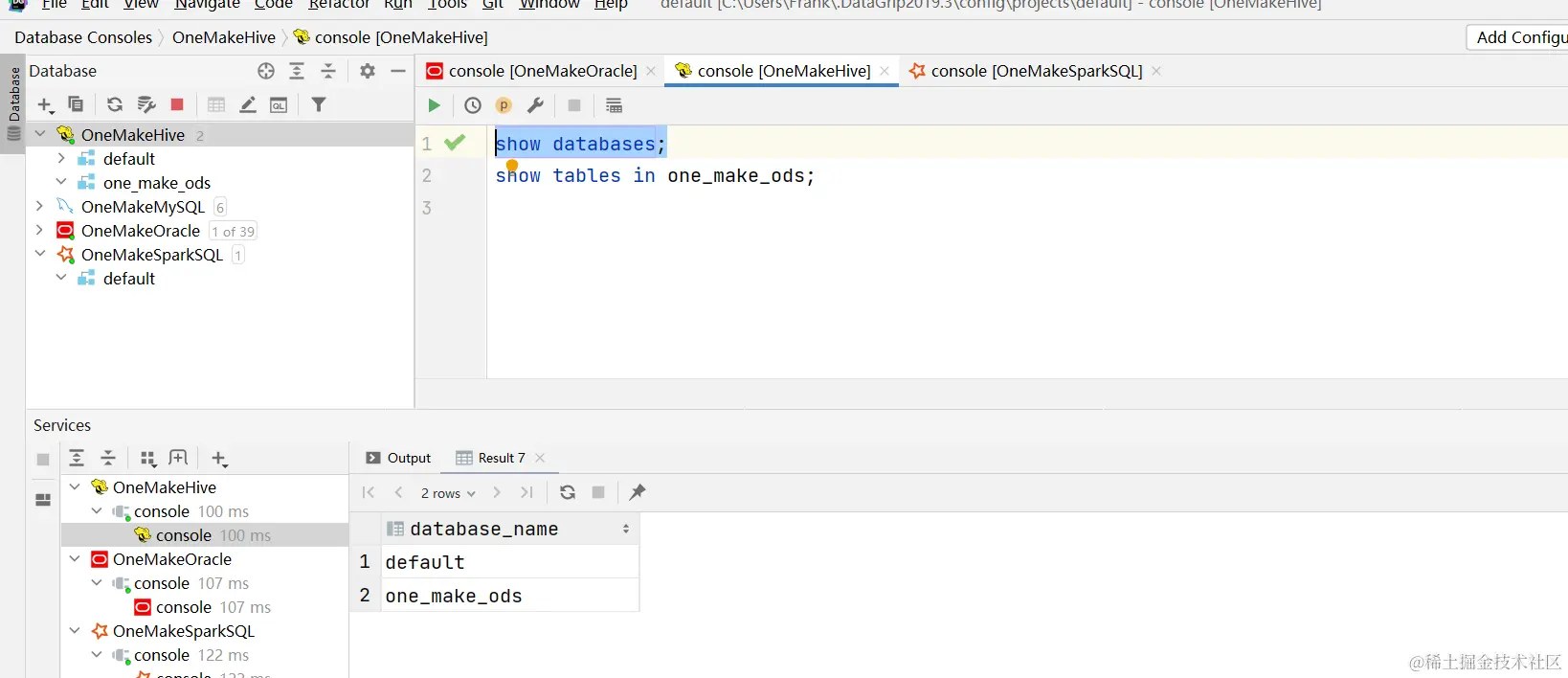This screenshot has width=1568, height=678.
Task: Click OneMakeHive breadcrumb
Action: (x=224, y=37)
